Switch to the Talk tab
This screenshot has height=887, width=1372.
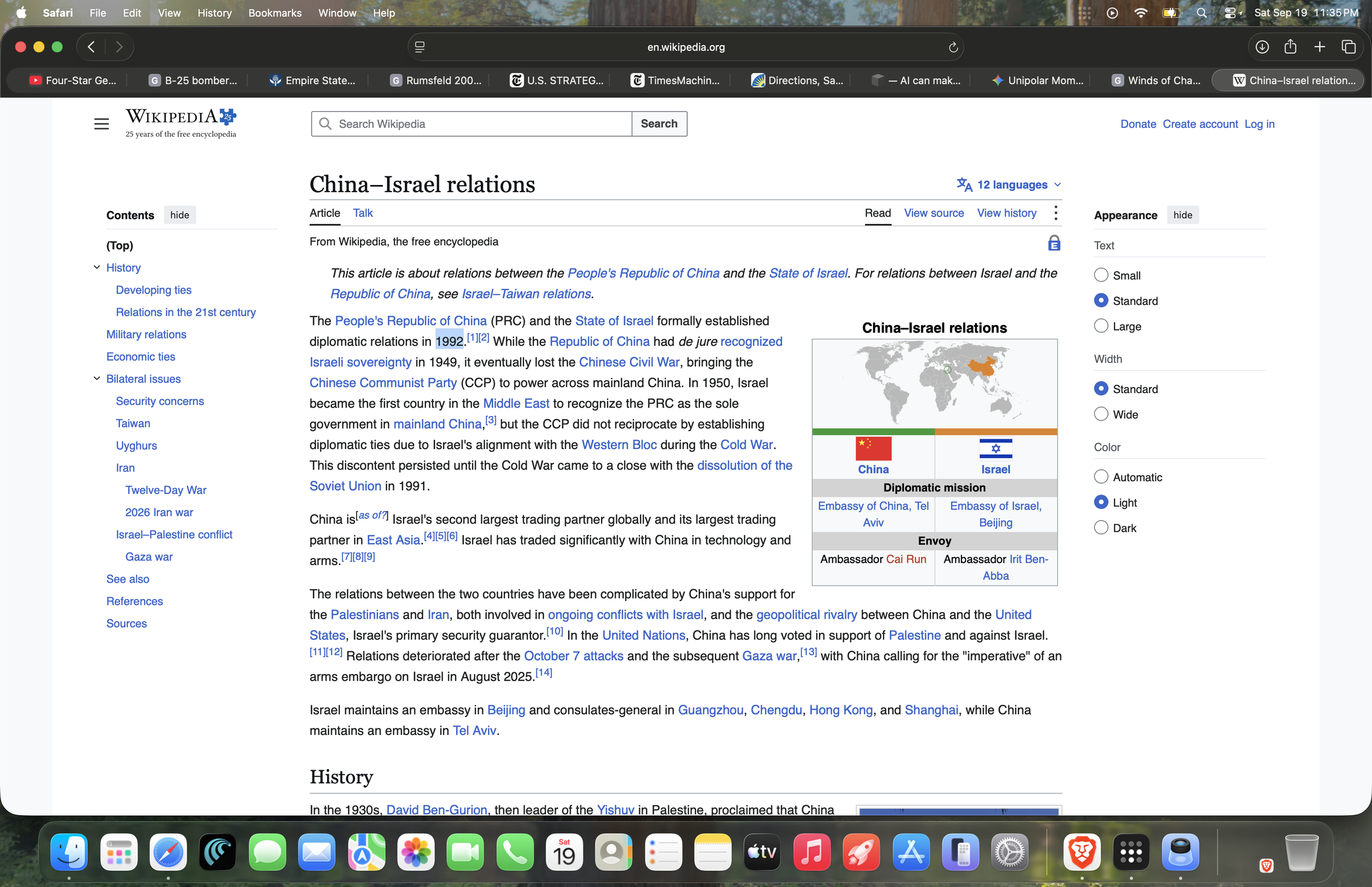(363, 213)
